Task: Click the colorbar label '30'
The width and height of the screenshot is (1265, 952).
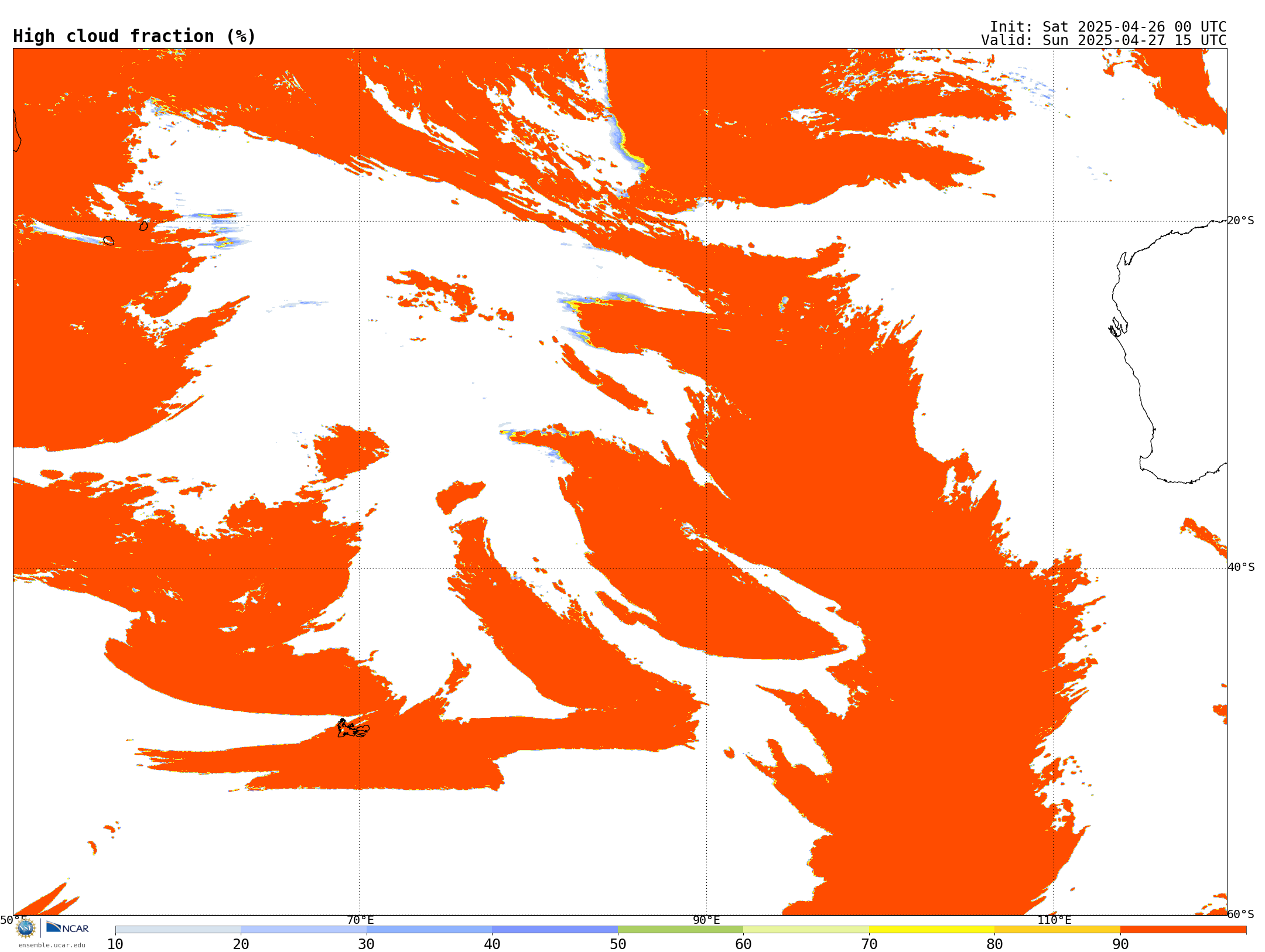Action: pos(367,944)
